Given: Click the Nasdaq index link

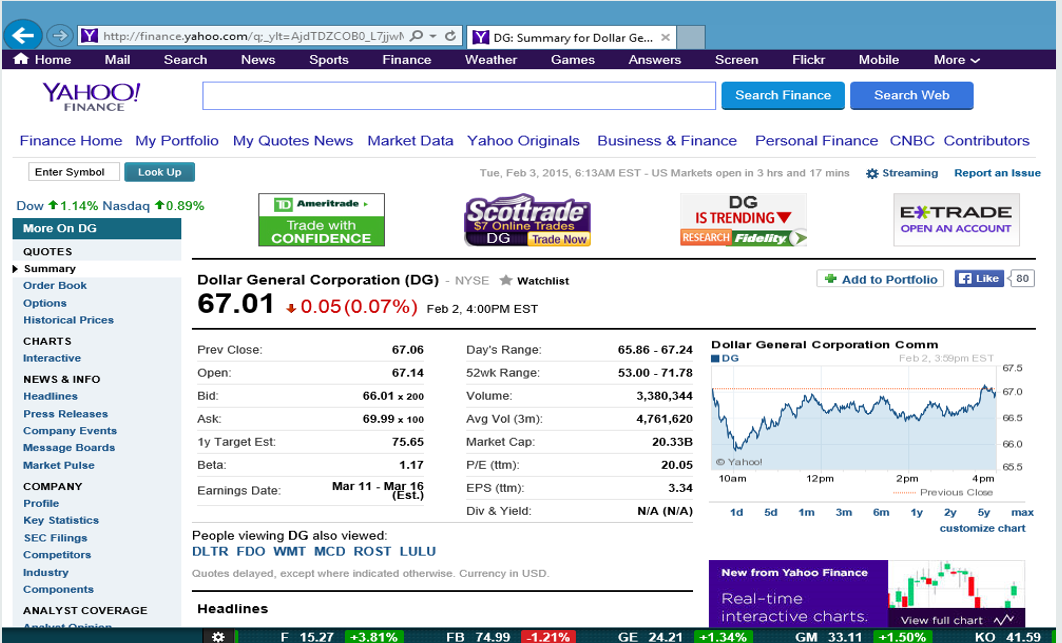Looking at the screenshot, I should tap(126, 205).
